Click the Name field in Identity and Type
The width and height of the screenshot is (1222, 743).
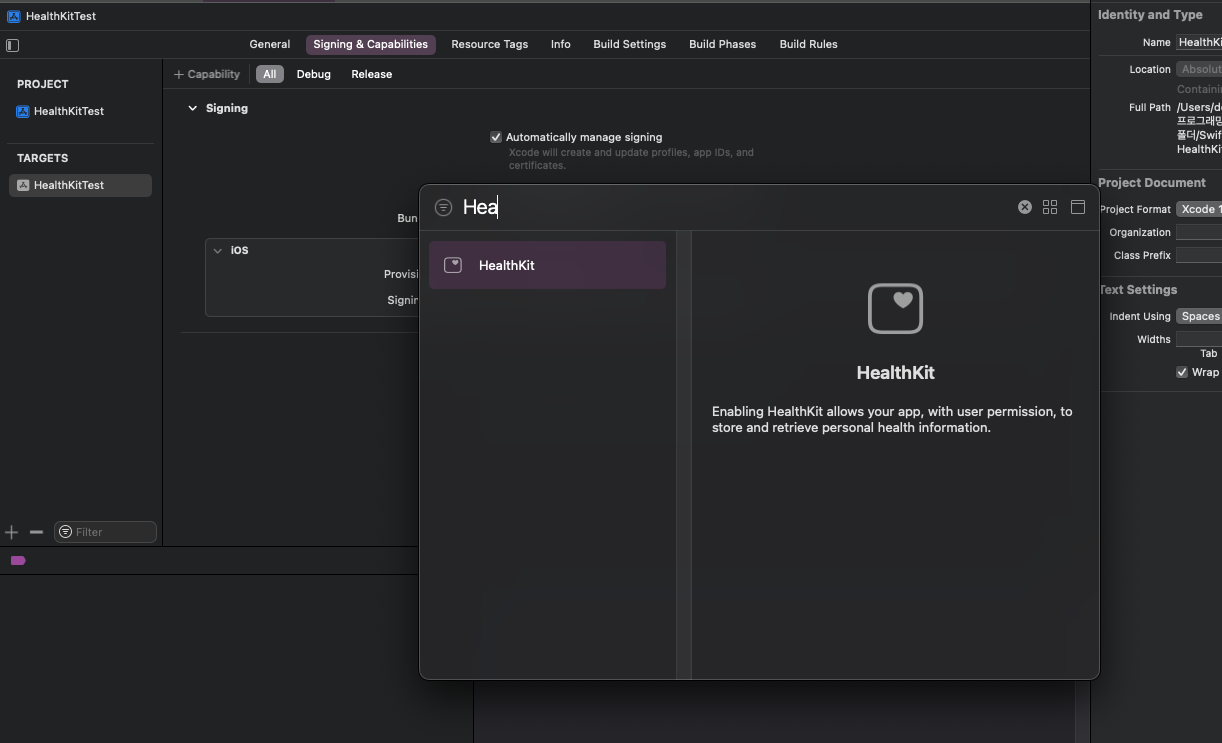(1199, 42)
